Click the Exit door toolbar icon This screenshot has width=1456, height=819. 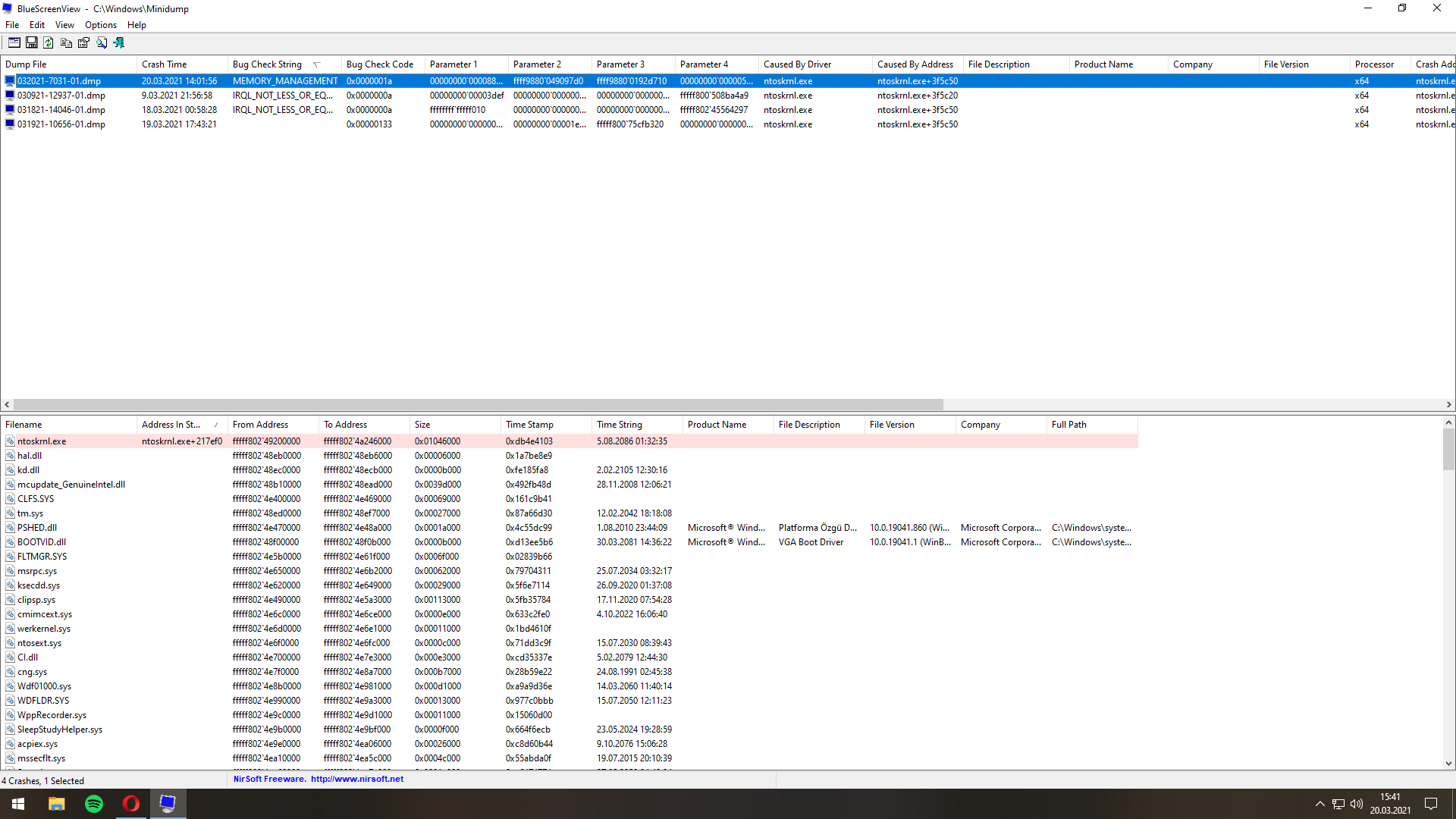point(119,43)
